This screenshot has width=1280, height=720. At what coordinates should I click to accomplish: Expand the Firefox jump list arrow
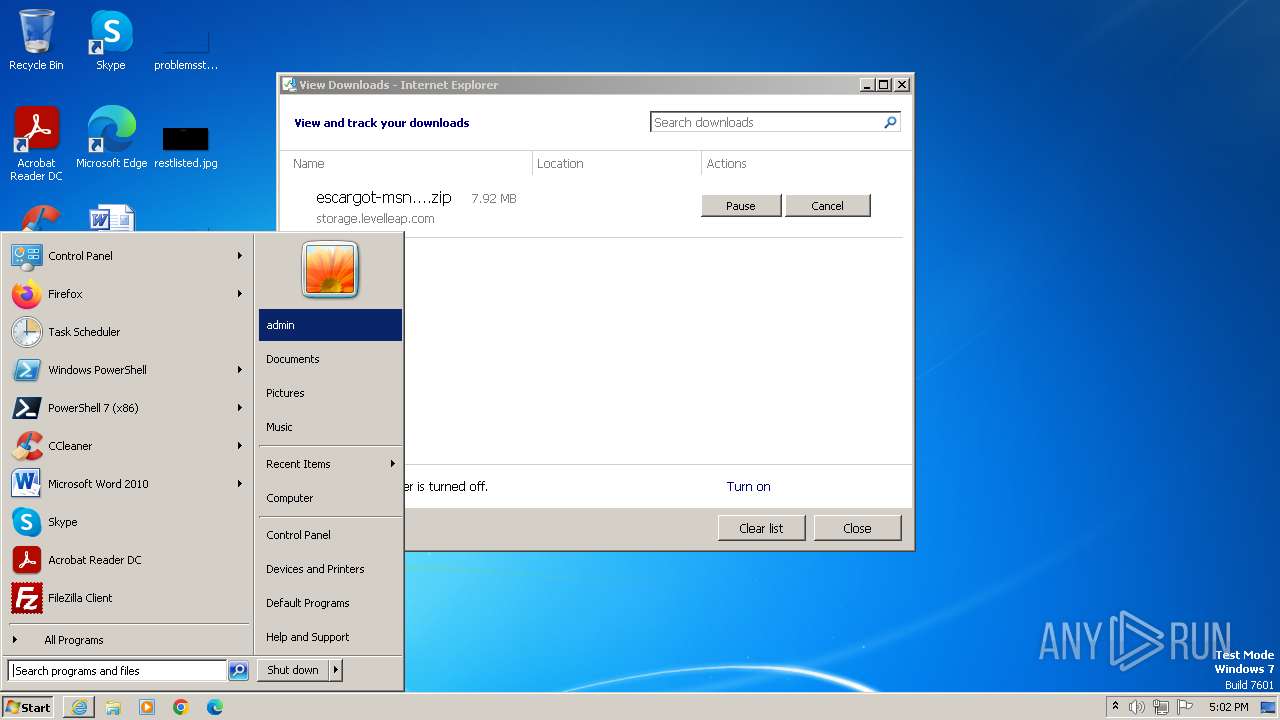click(x=240, y=294)
